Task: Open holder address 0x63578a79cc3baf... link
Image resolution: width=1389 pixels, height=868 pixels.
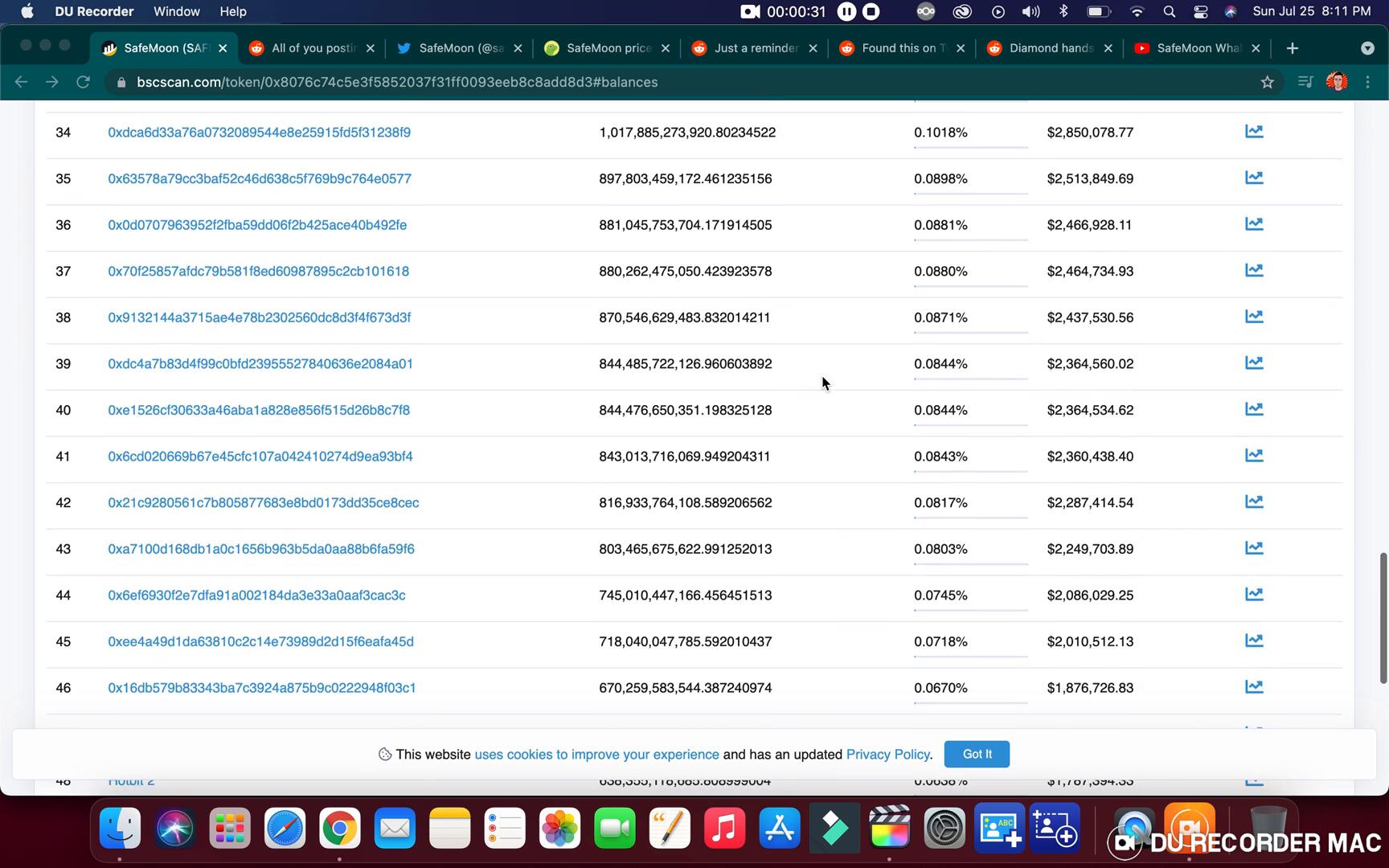Action: (260, 178)
